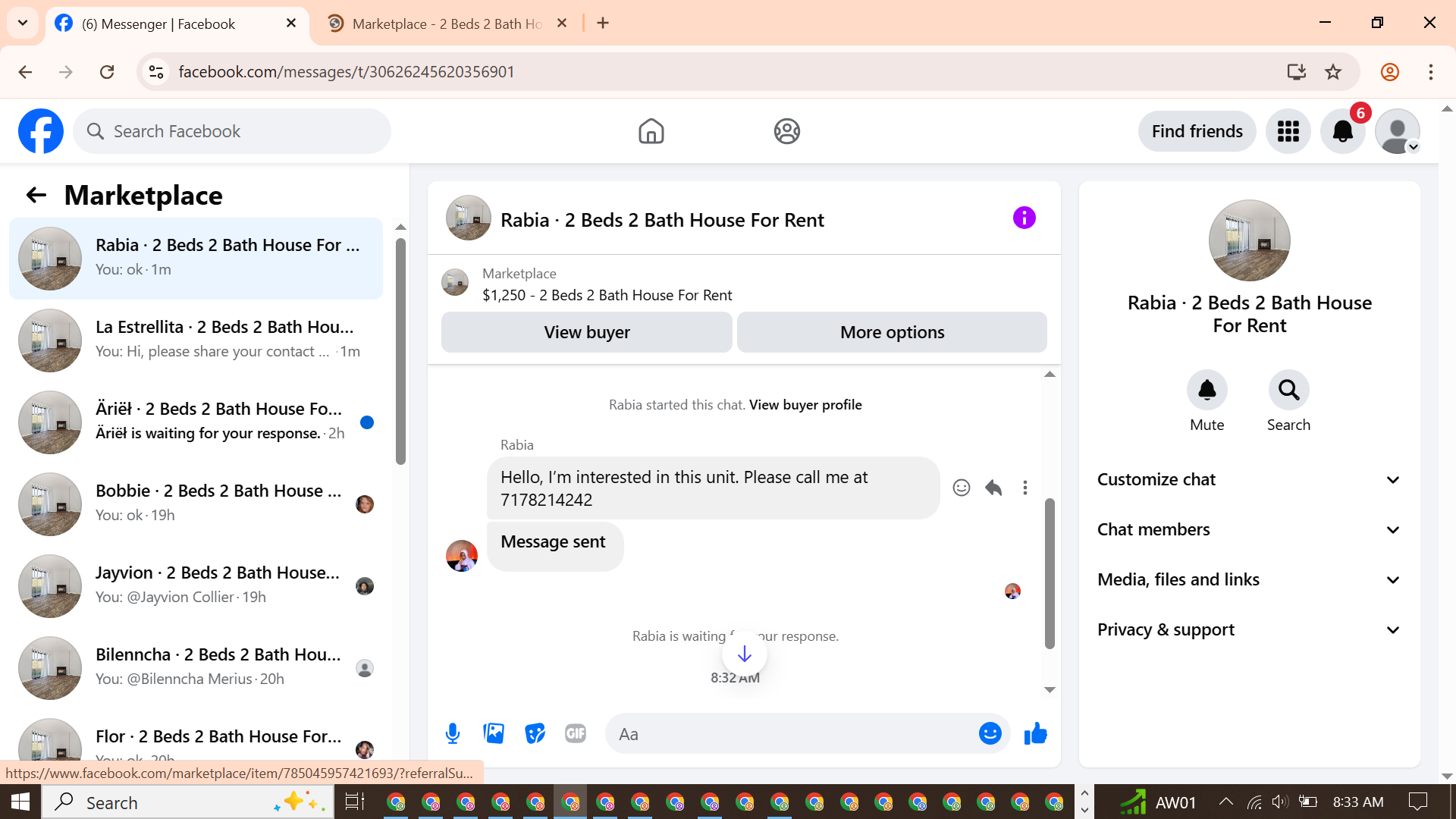The width and height of the screenshot is (1456, 819).
Task: Open the Facebook logo home link
Action: point(41,131)
